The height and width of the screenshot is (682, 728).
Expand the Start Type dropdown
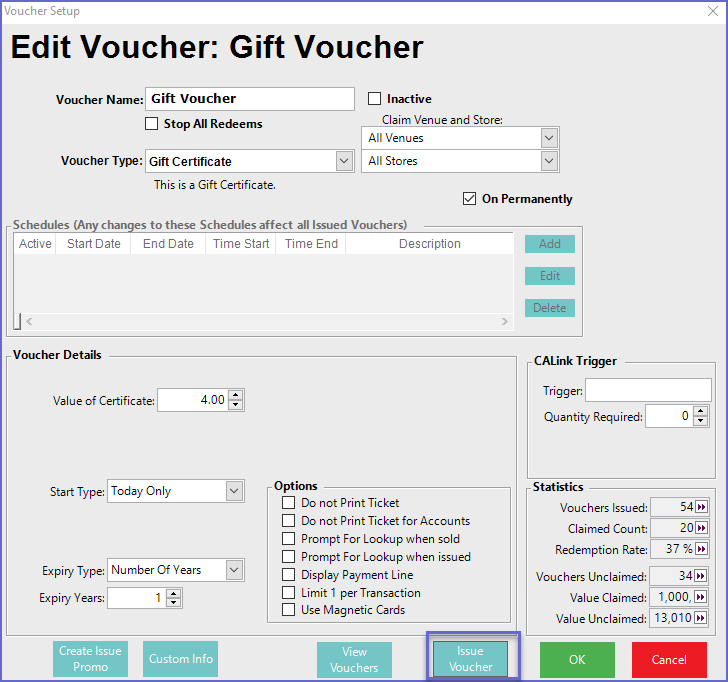(x=234, y=491)
